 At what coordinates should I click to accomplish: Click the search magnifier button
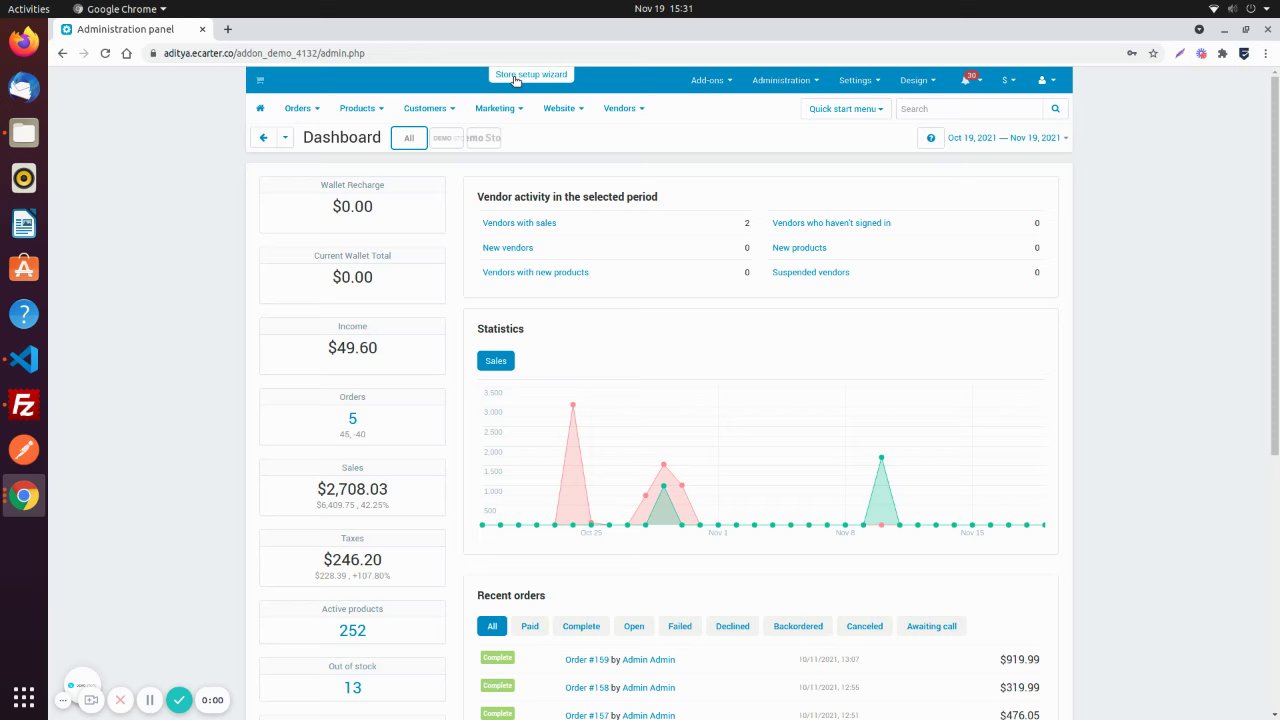click(x=1055, y=109)
